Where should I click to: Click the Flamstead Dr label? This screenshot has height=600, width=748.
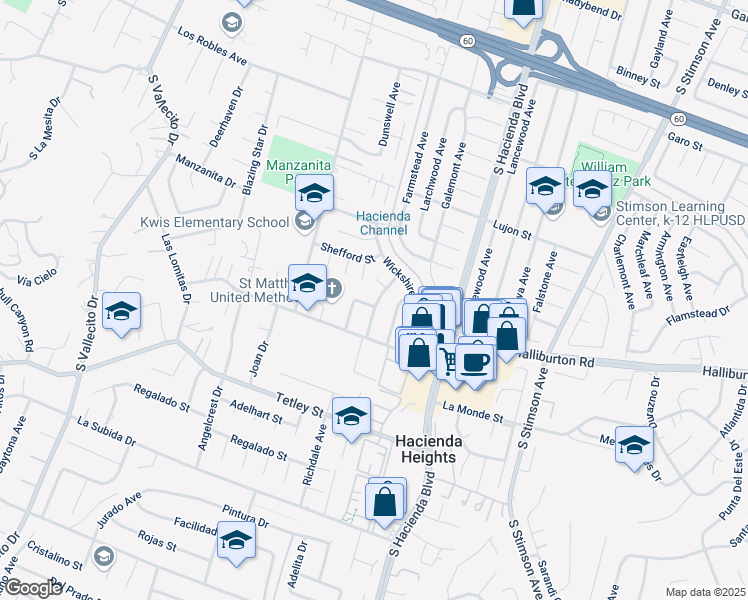698,316
